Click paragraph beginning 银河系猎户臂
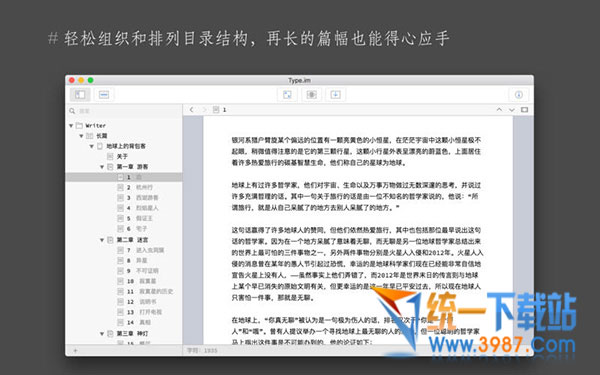 [356, 152]
